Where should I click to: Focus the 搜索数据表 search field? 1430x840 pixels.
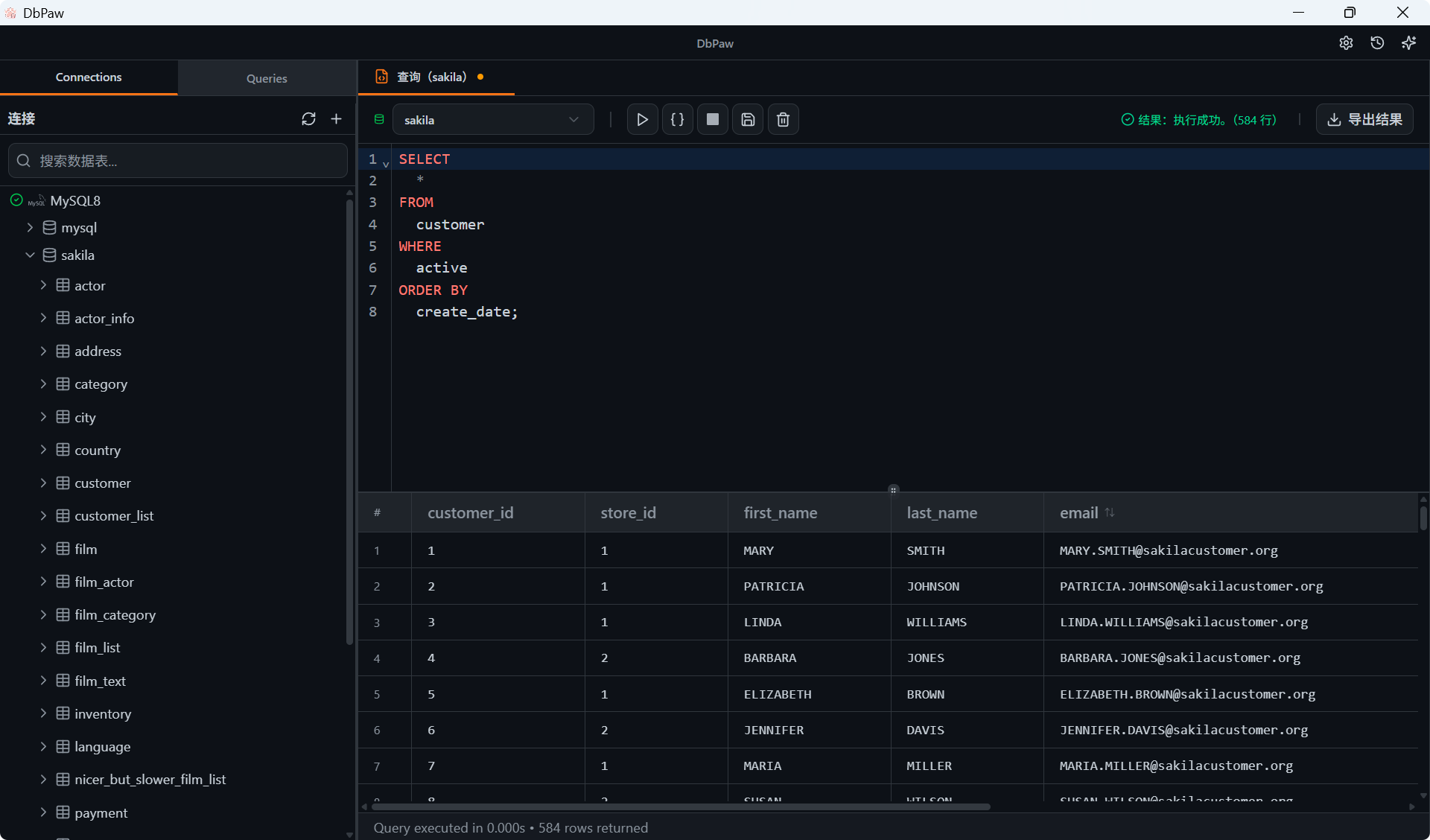click(x=179, y=161)
